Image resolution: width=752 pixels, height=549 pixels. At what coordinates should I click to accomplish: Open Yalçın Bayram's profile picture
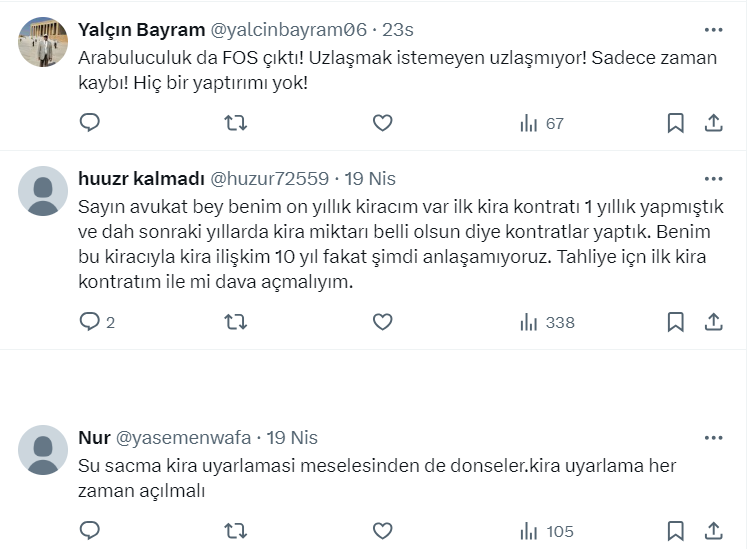click(x=43, y=41)
